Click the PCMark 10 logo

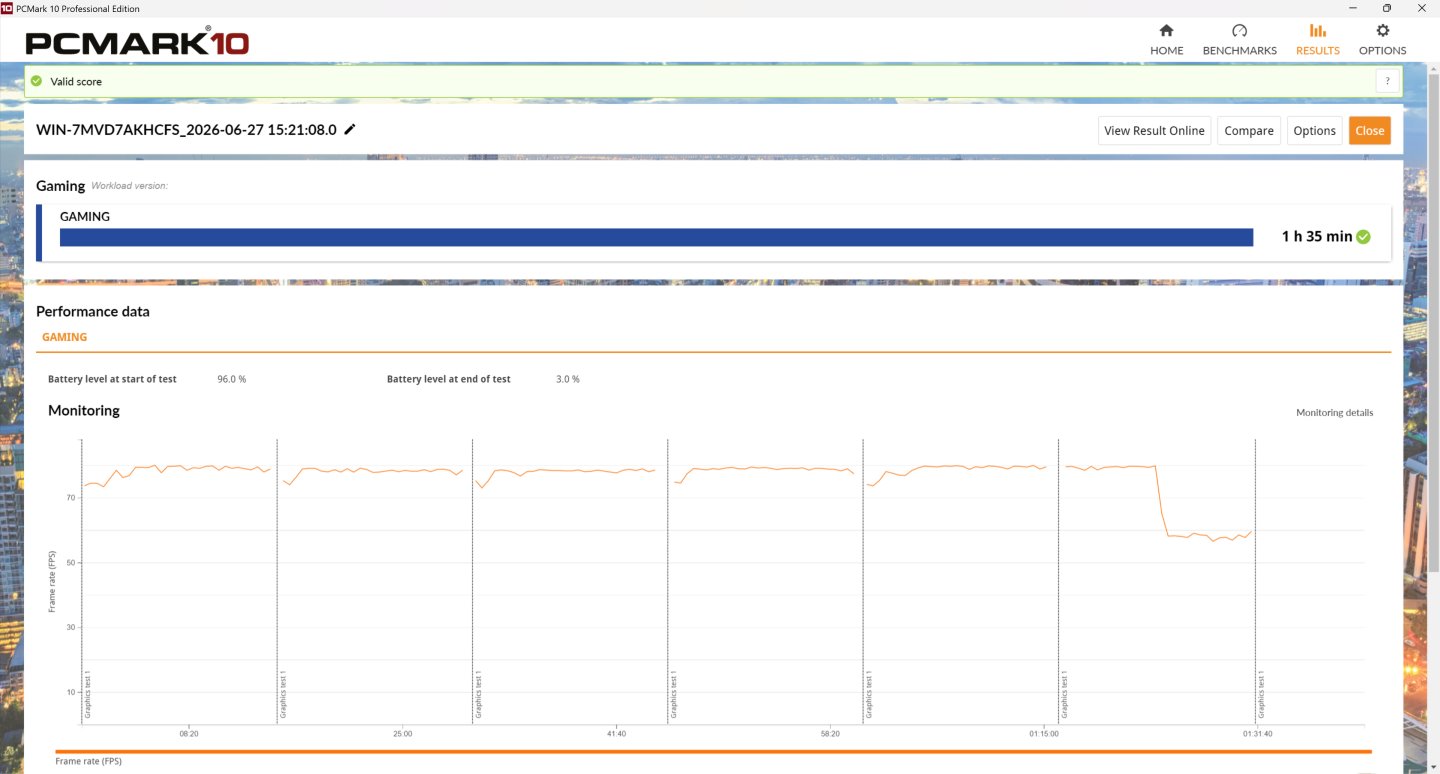[x=137, y=42]
